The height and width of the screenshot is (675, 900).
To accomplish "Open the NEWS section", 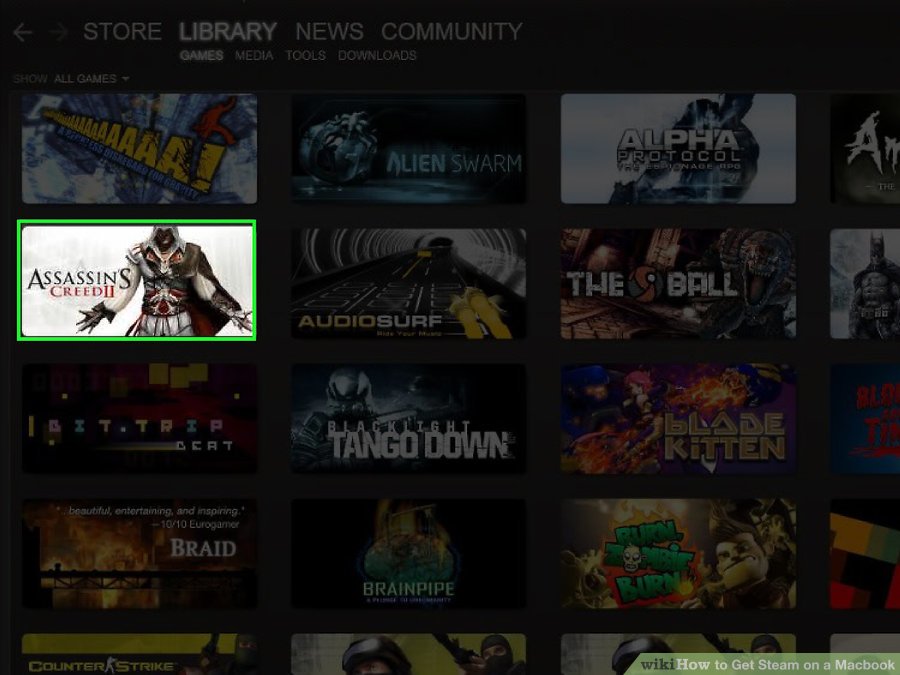I will [x=329, y=32].
